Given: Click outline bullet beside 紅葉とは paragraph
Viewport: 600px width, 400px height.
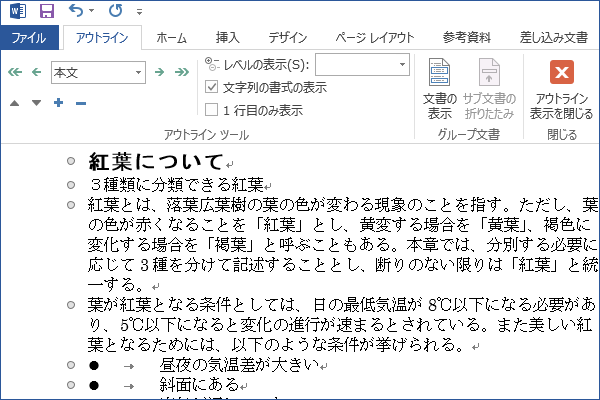Looking at the screenshot, I should tap(71, 205).
